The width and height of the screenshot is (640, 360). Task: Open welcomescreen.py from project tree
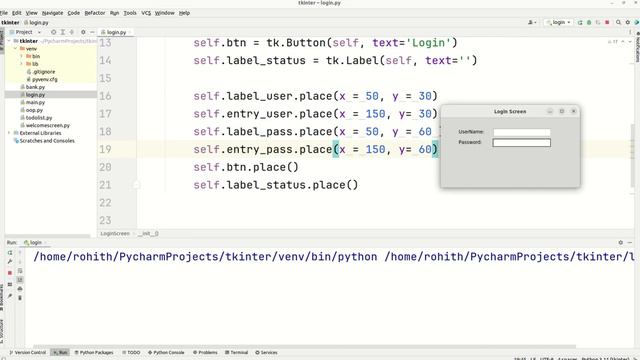pyautogui.click(x=45, y=125)
